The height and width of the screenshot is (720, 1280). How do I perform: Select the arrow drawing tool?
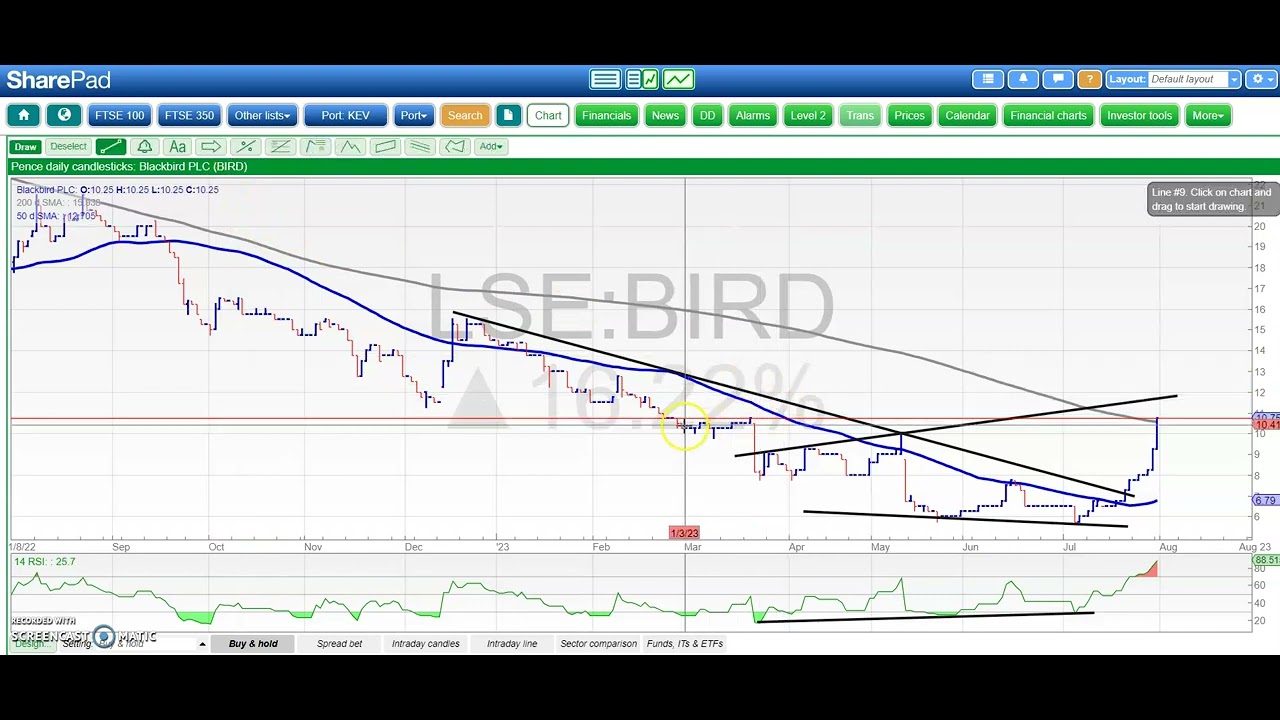[x=211, y=146]
